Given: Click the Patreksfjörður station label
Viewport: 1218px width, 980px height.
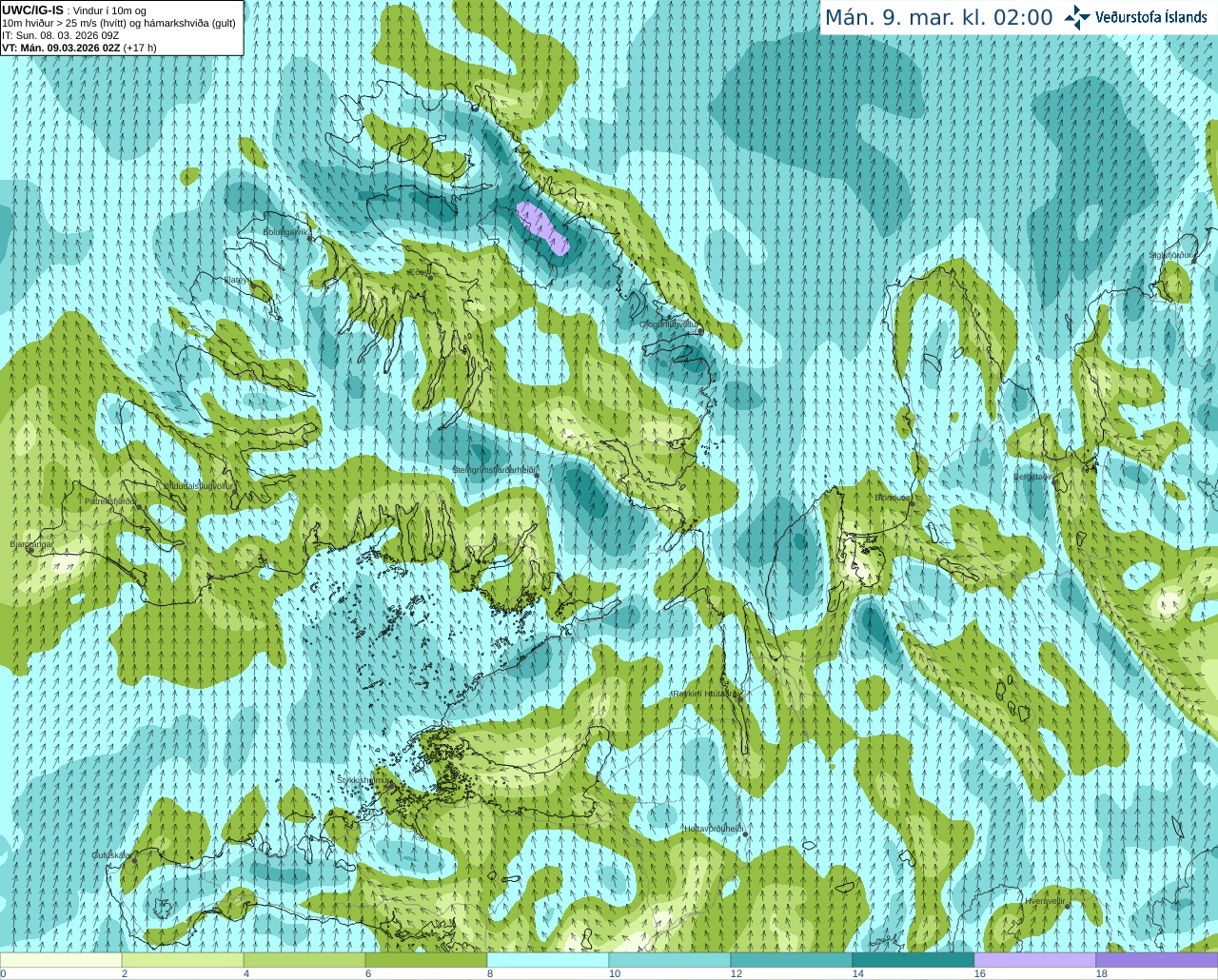Looking at the screenshot, I should click(110, 500).
